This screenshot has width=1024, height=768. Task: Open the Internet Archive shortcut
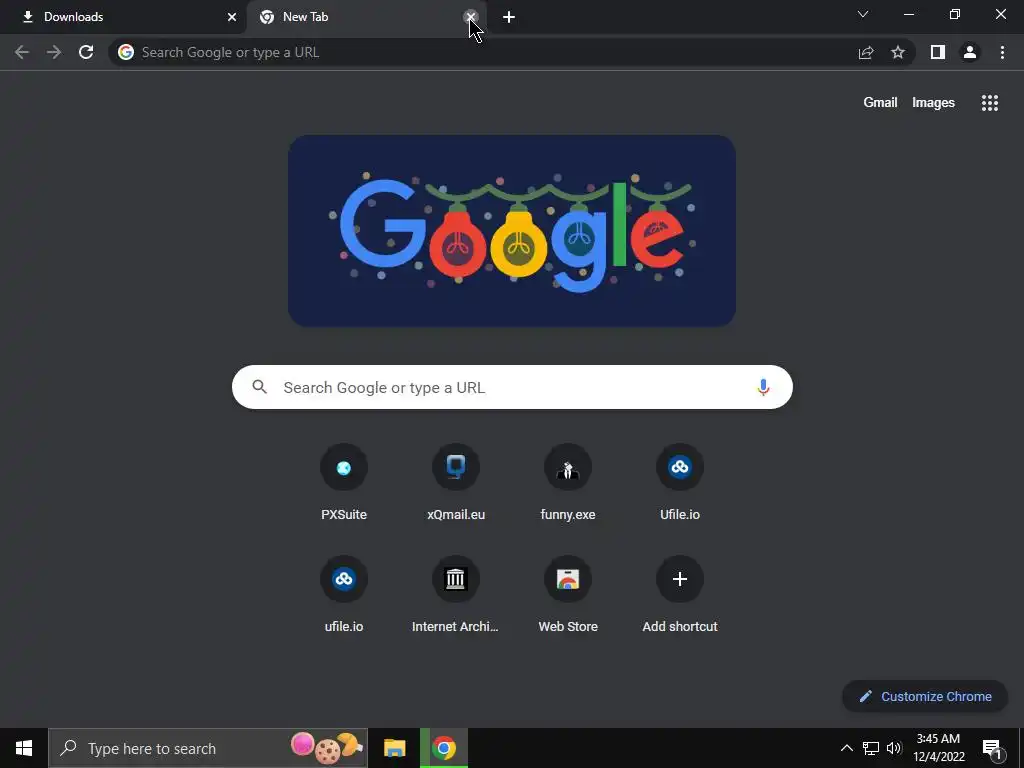point(456,594)
